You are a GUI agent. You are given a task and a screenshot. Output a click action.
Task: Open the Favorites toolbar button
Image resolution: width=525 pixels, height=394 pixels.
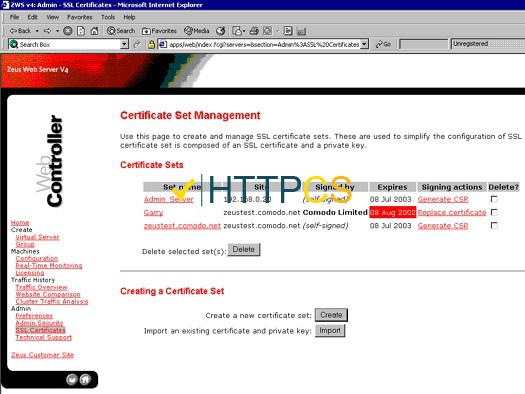pyautogui.click(x=159, y=31)
